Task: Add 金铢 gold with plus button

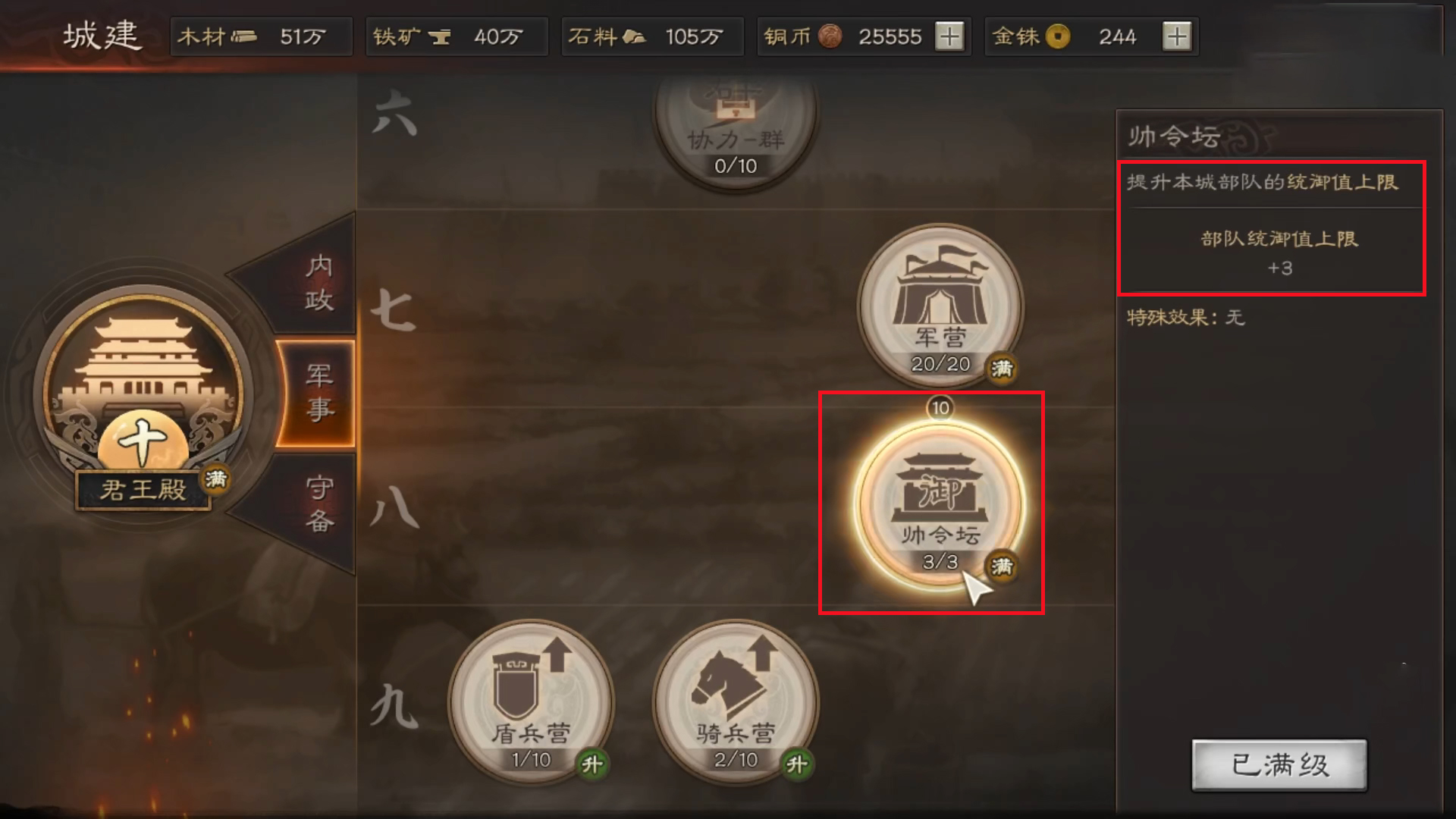Action: (1177, 36)
